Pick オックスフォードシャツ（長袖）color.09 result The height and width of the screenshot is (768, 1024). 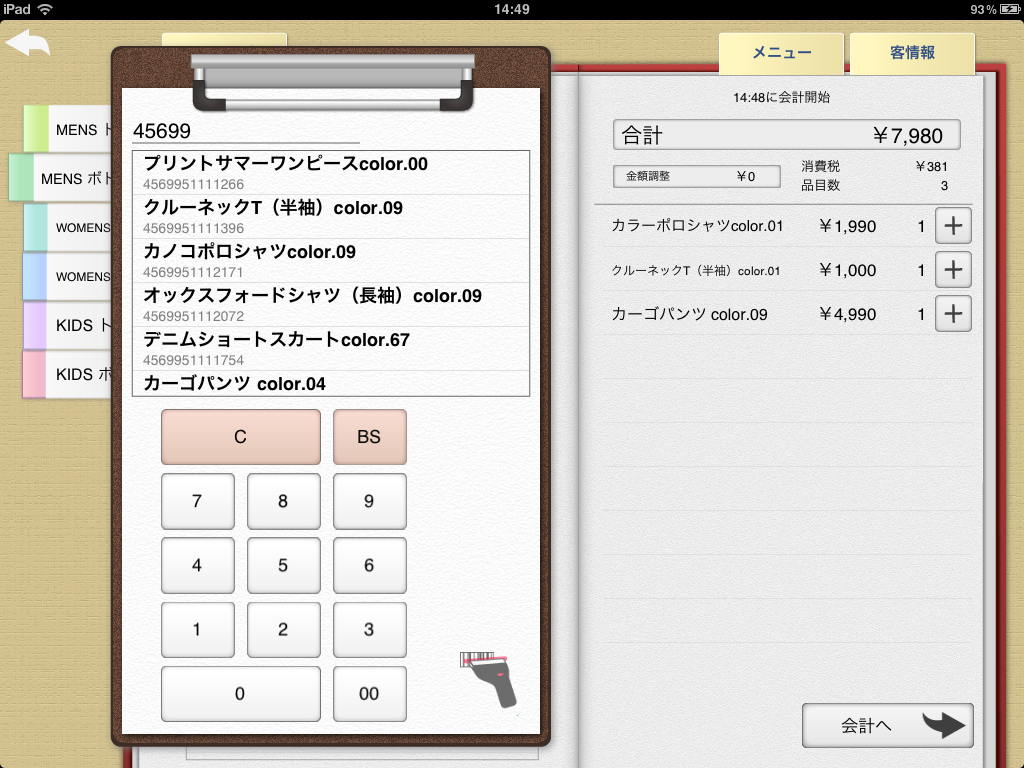tap(330, 304)
